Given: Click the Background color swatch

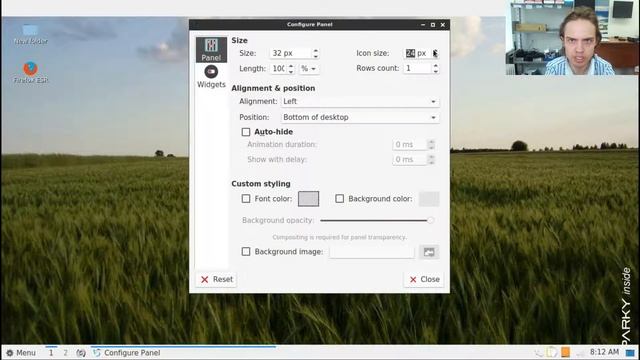Looking at the screenshot, I should click(x=429, y=199).
